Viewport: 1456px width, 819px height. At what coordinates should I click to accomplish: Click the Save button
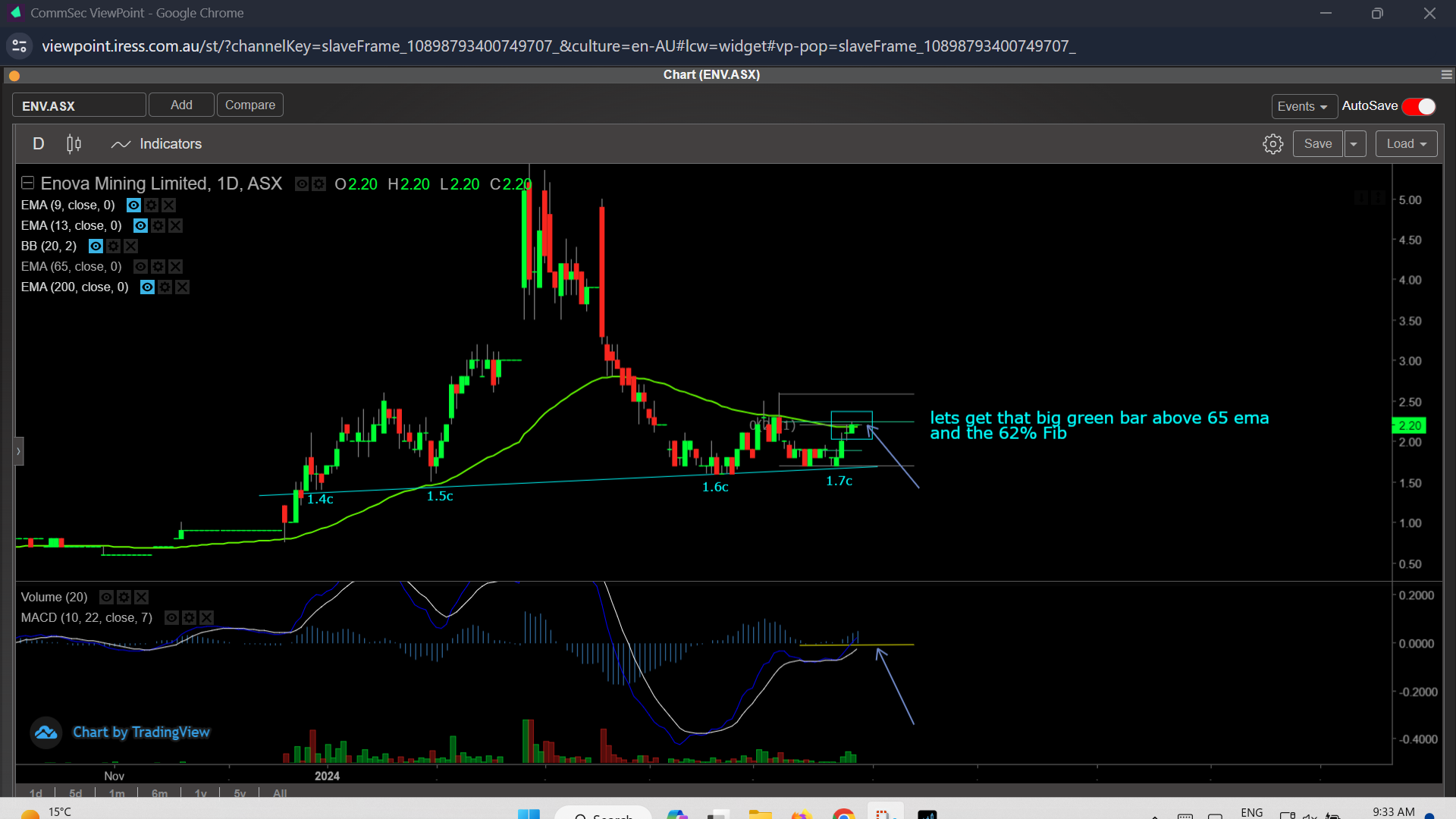pyautogui.click(x=1318, y=144)
